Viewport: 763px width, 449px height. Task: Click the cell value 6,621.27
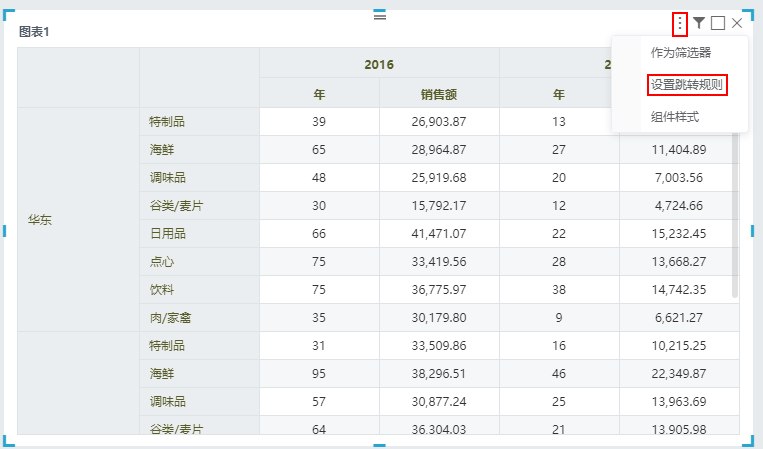[x=679, y=318]
